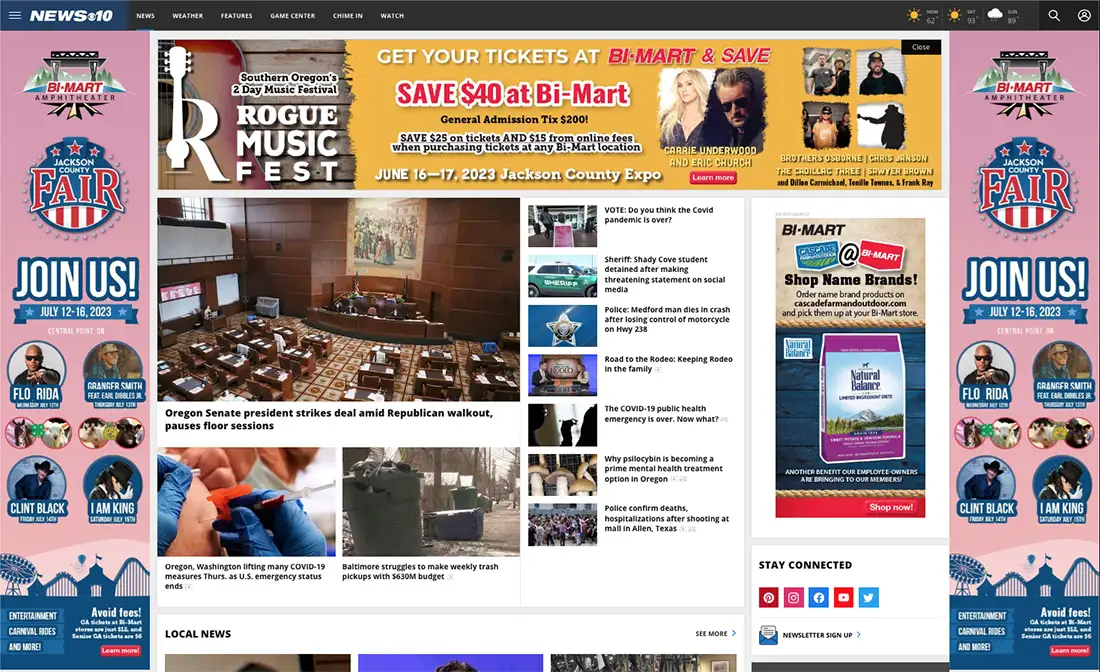Click the Saturday sun forecast icon
Viewport: 1100px width, 672px height.
(x=954, y=15)
